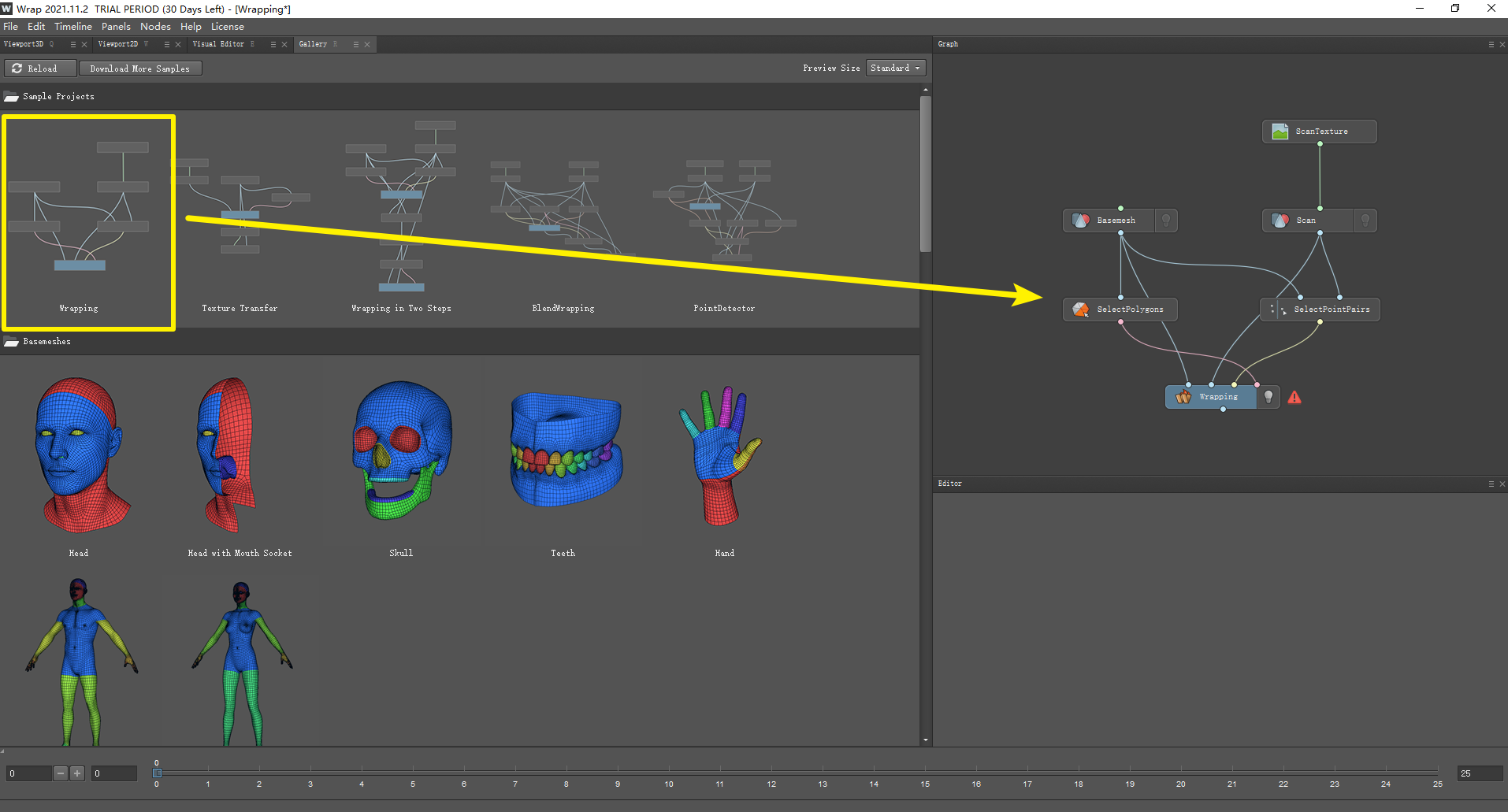
Task: Open the Timeline menu
Action: click(x=73, y=27)
